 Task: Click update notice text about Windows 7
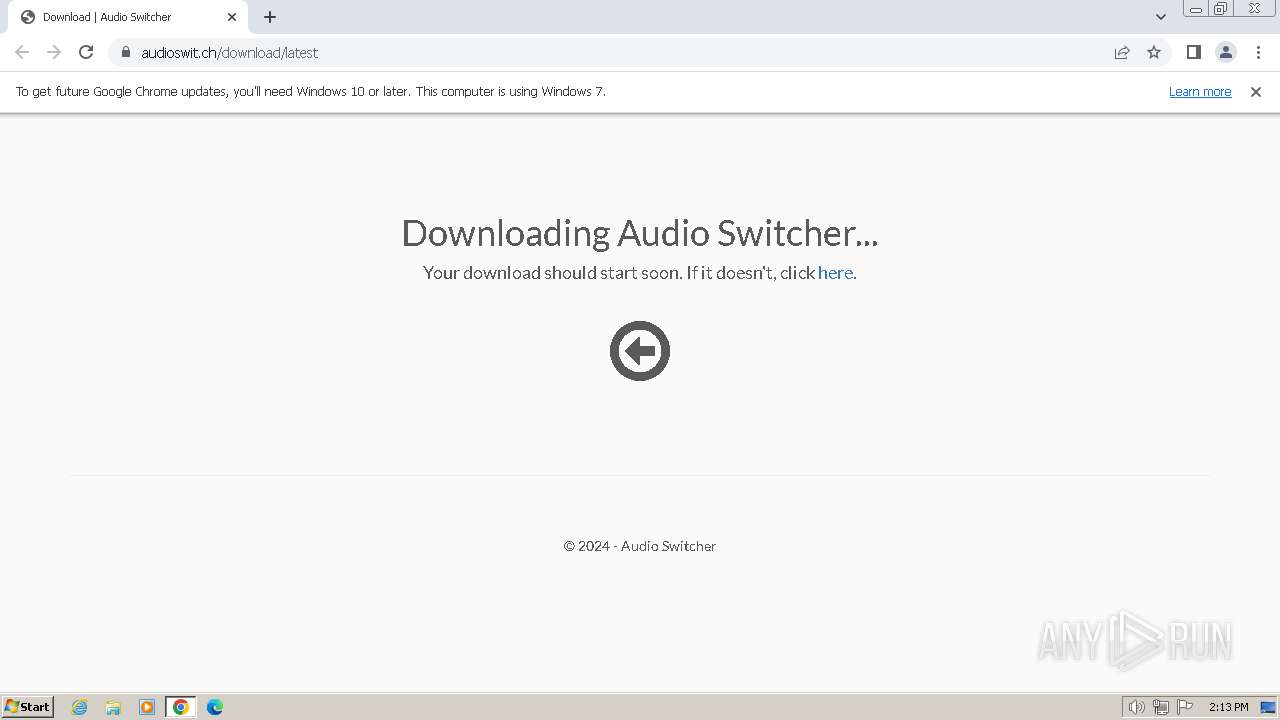(311, 92)
